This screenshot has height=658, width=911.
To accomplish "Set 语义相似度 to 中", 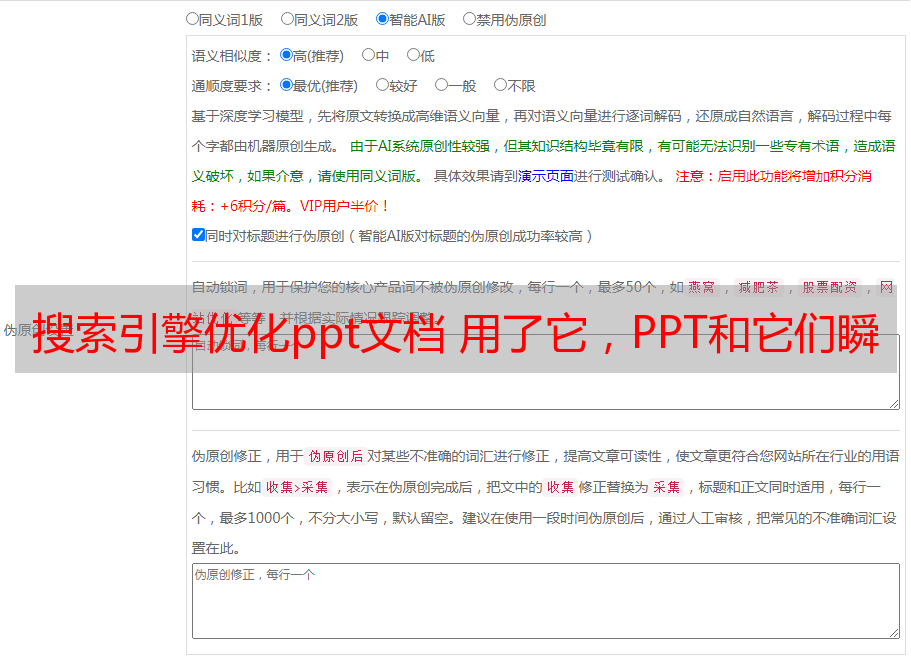I will coord(368,55).
